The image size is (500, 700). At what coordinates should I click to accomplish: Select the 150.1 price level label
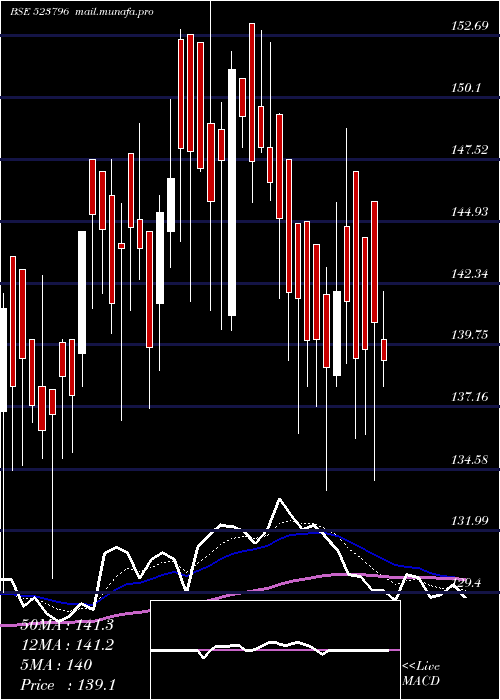466,88
